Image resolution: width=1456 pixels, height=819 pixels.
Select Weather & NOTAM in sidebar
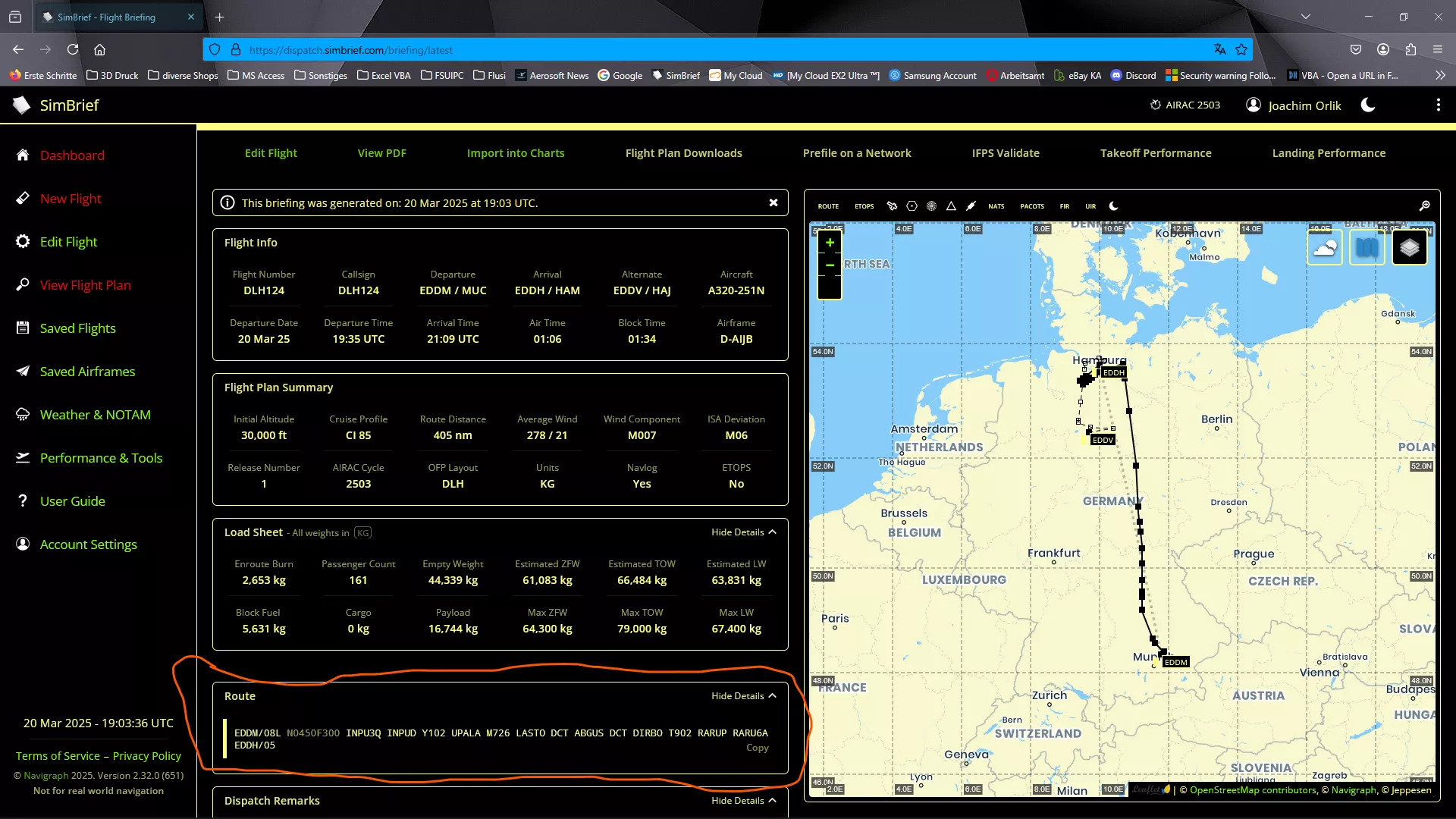[95, 415]
